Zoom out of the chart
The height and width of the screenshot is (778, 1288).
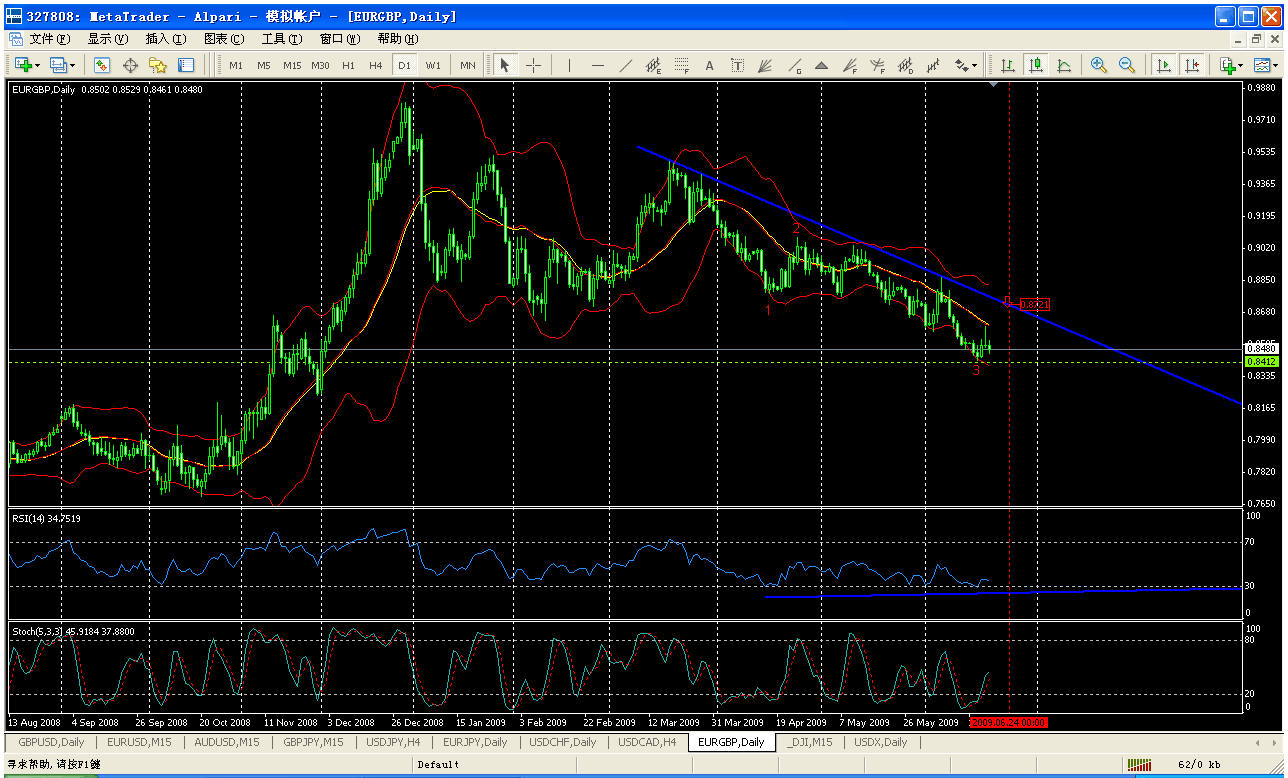pos(1127,65)
